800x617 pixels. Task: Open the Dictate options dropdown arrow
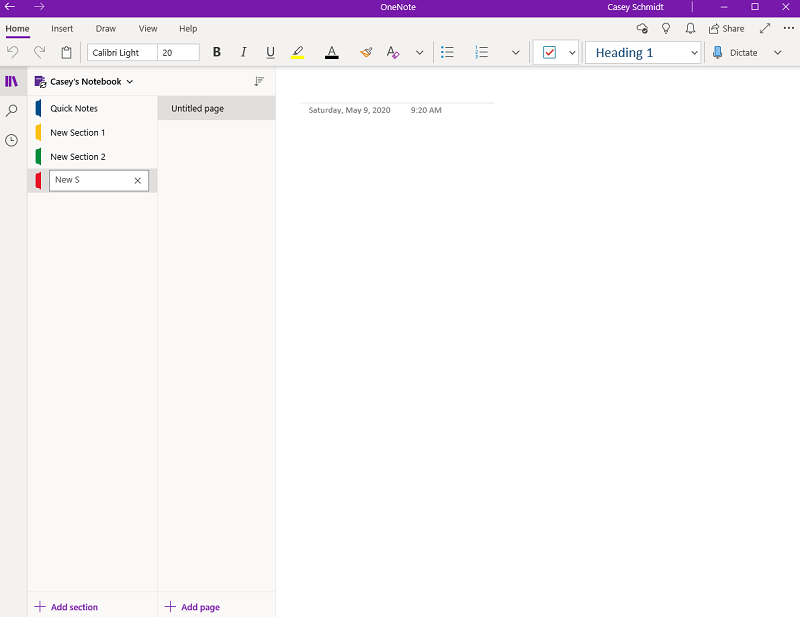[778, 52]
